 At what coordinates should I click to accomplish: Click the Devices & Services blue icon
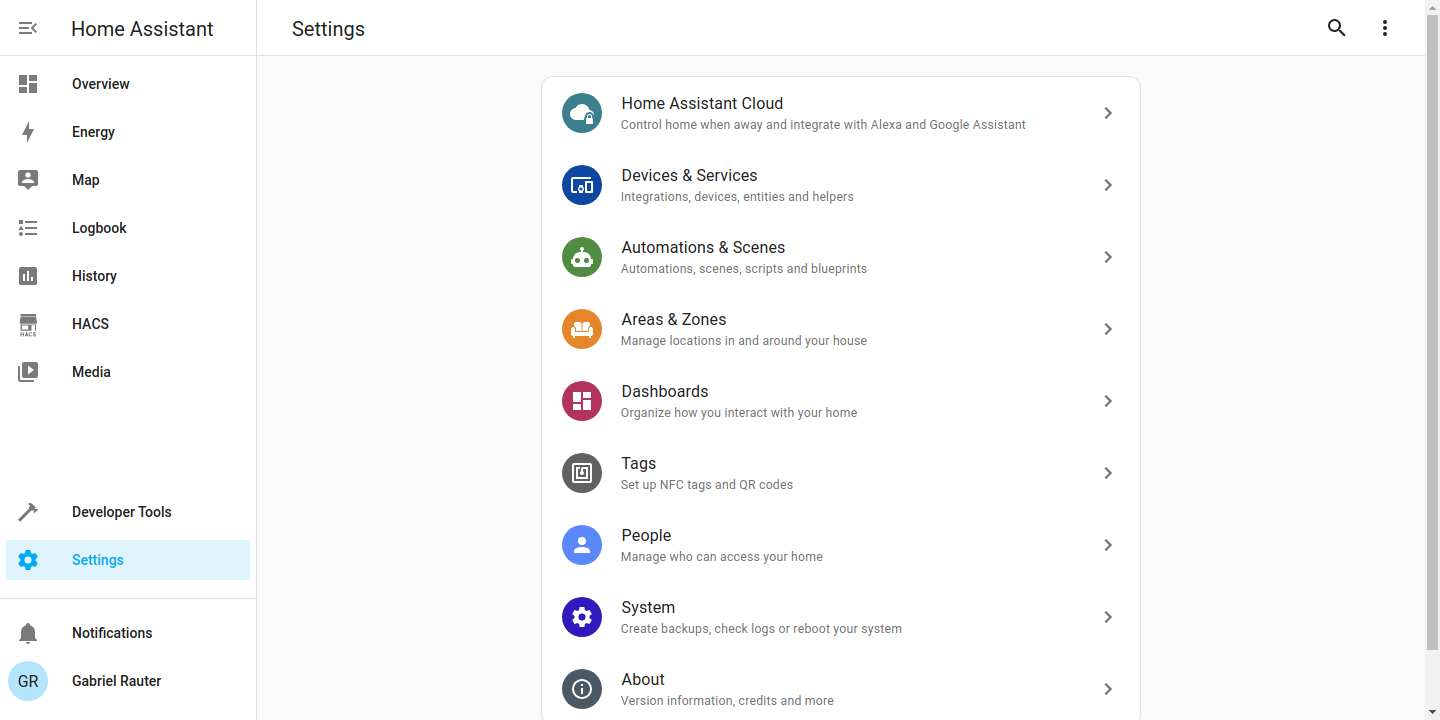(x=582, y=185)
